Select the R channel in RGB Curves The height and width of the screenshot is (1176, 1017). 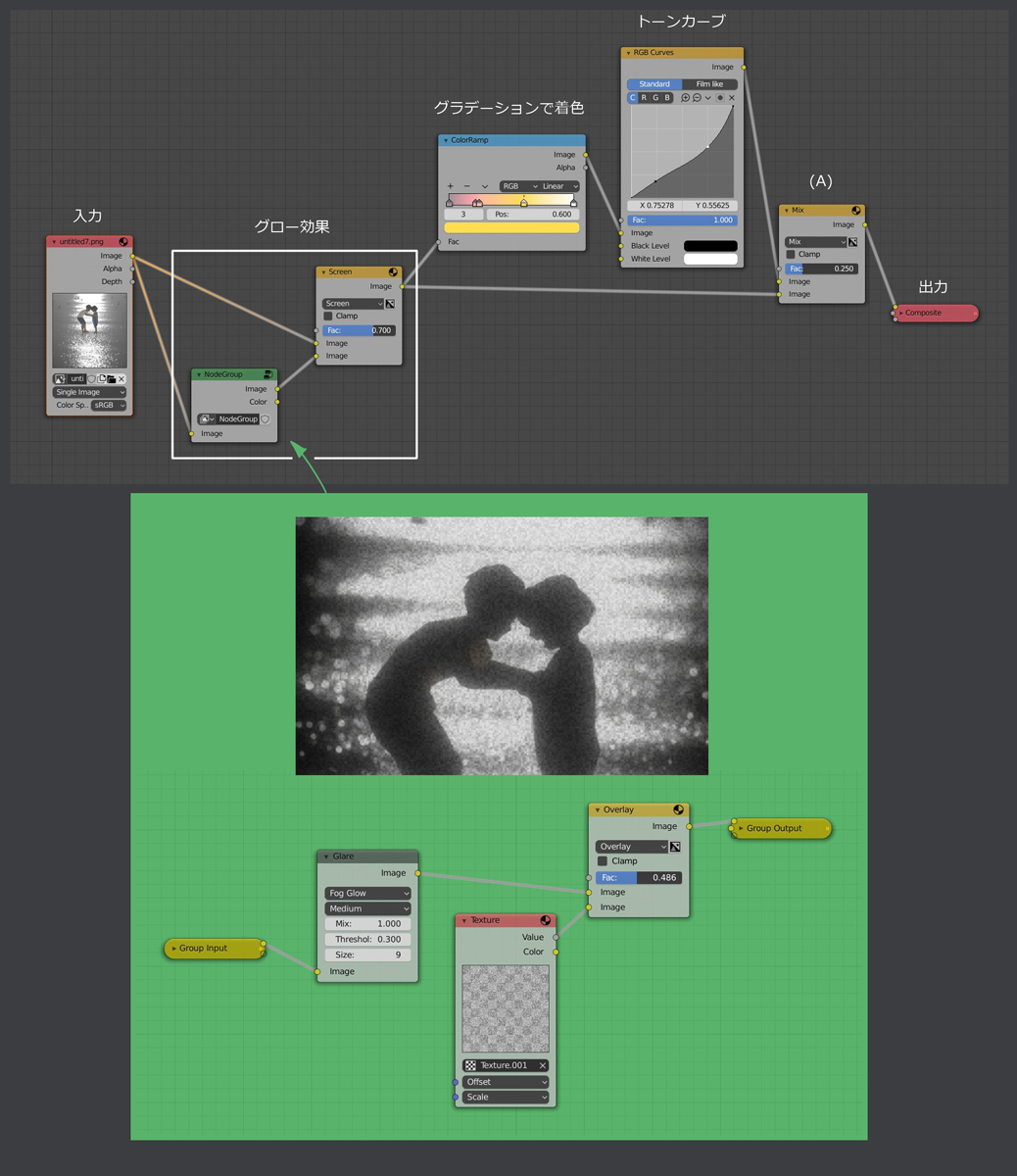pyautogui.click(x=644, y=98)
